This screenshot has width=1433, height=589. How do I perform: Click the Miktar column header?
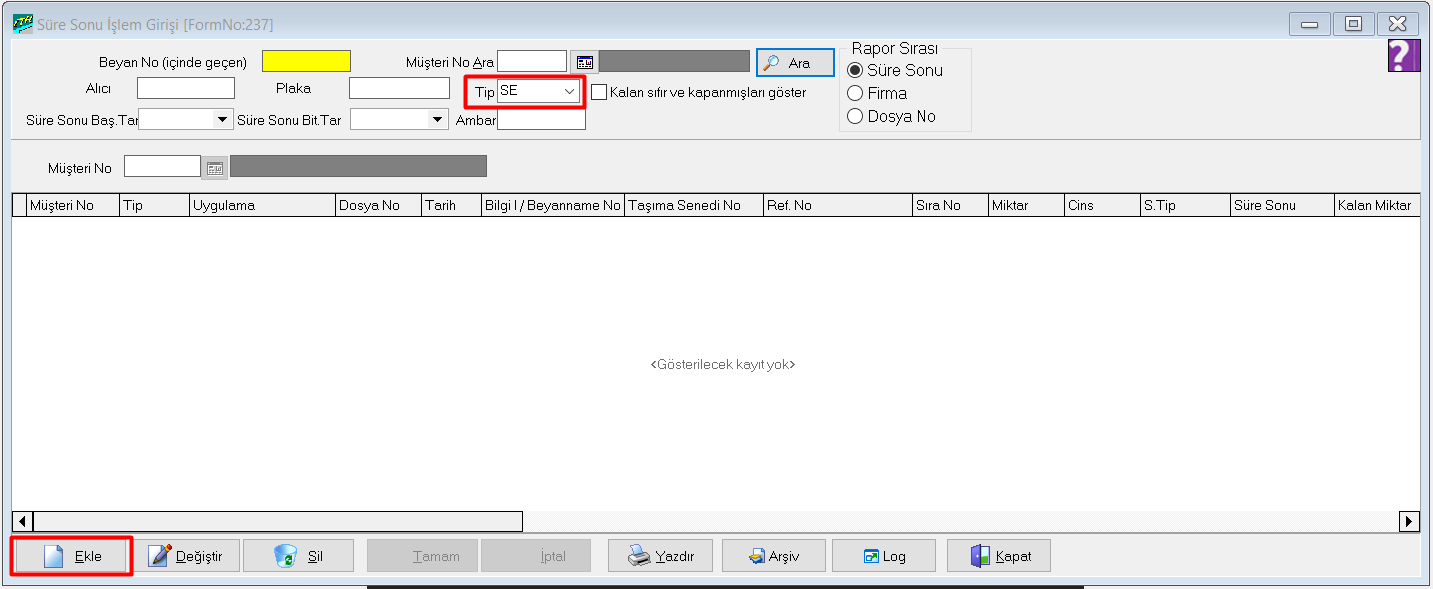[1026, 205]
